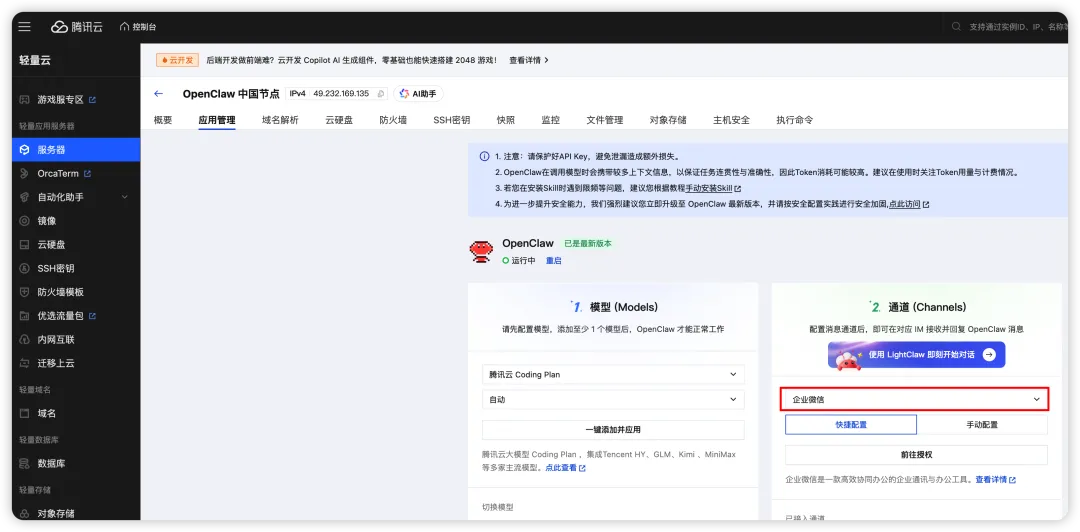
Task: Select the 服务器 sidebar item
Action: click(x=76, y=150)
